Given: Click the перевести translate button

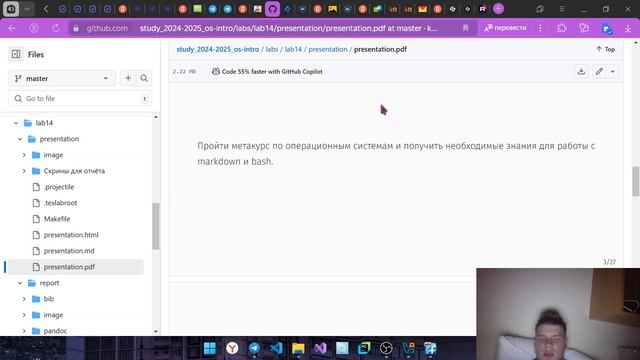Looking at the screenshot, I should click(x=505, y=28).
